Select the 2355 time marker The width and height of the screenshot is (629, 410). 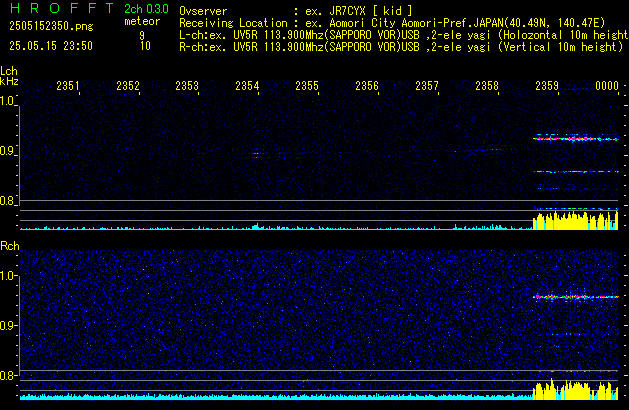pos(307,85)
